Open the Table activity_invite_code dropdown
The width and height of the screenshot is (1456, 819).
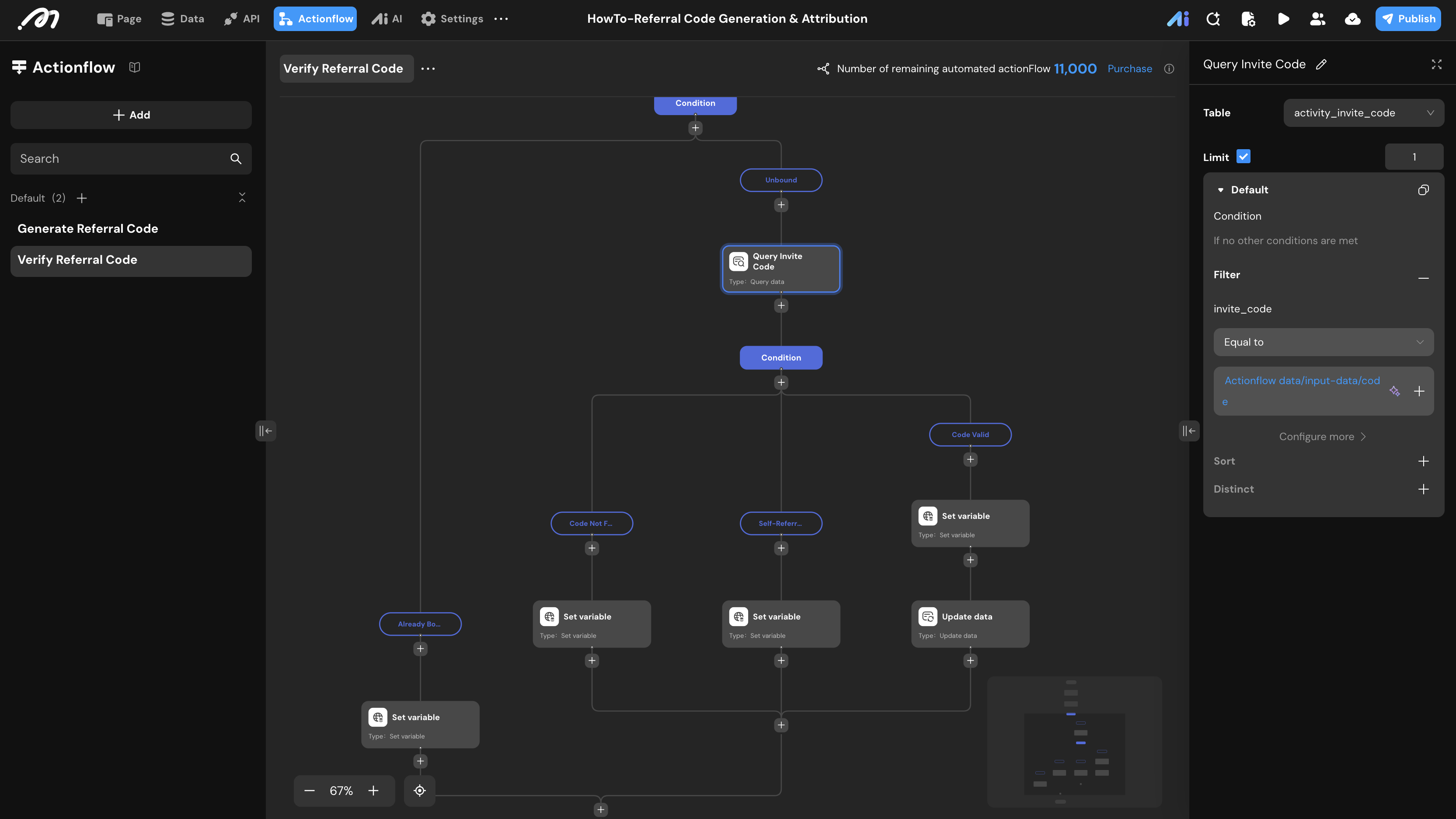pyautogui.click(x=1363, y=113)
